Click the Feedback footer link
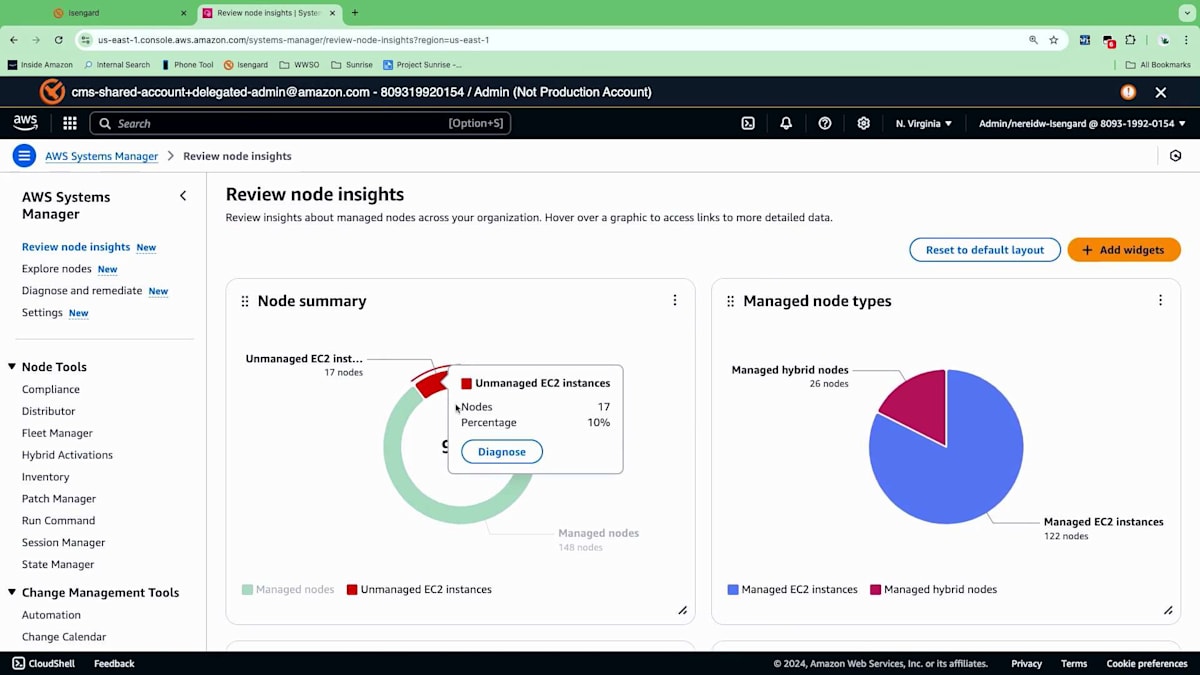 coord(114,663)
